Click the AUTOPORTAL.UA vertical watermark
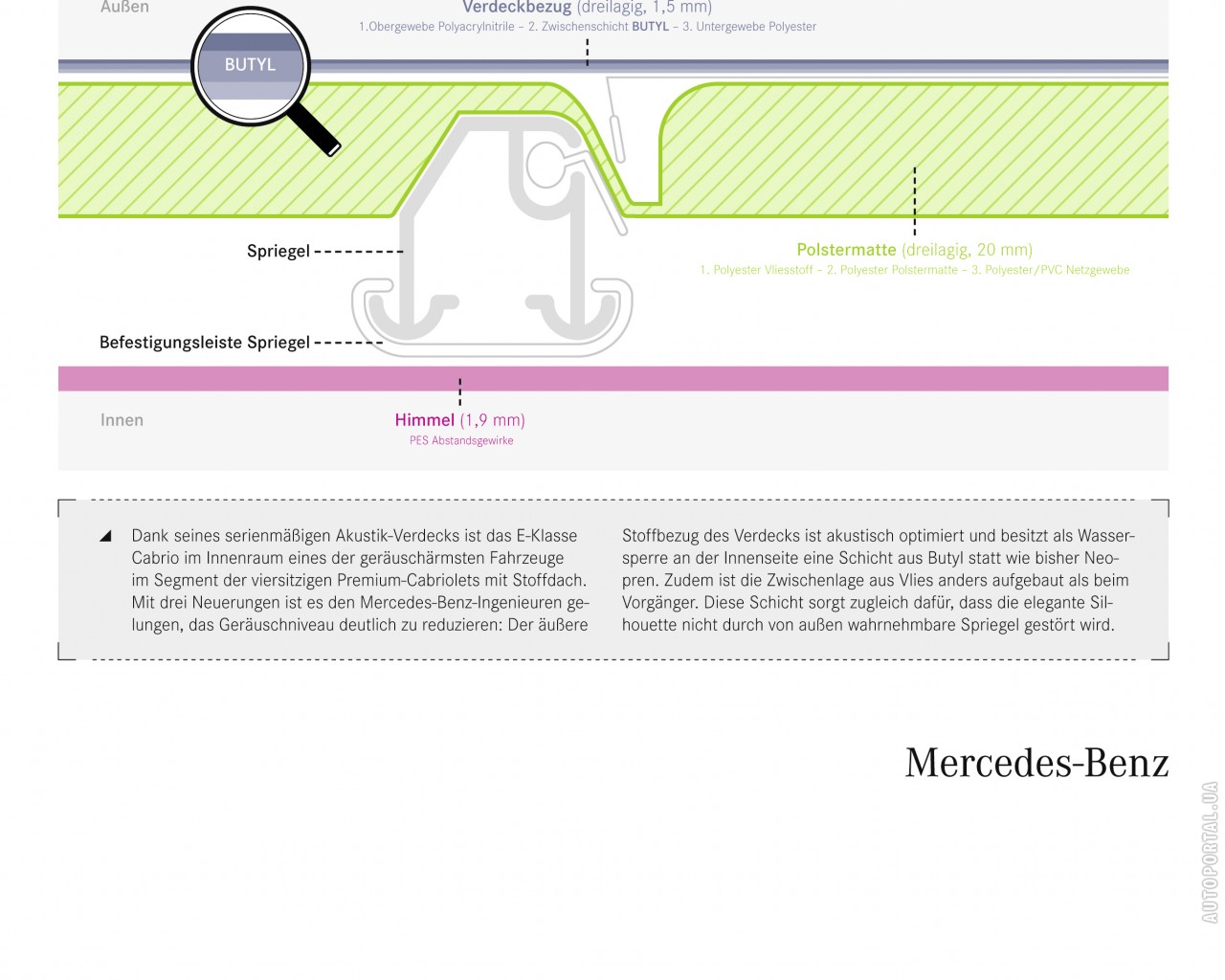This screenshot has height=980, width=1225. pos(1210,852)
